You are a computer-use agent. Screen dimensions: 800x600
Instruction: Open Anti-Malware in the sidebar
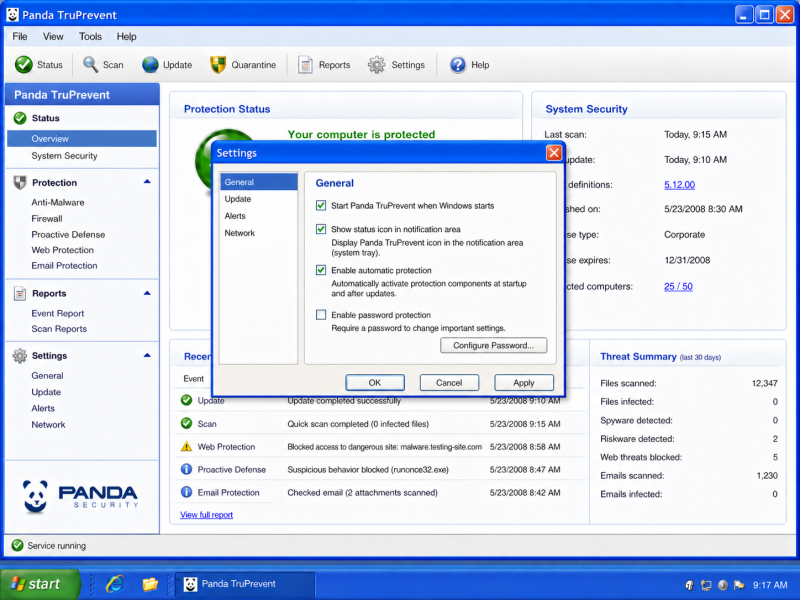[x=58, y=203]
